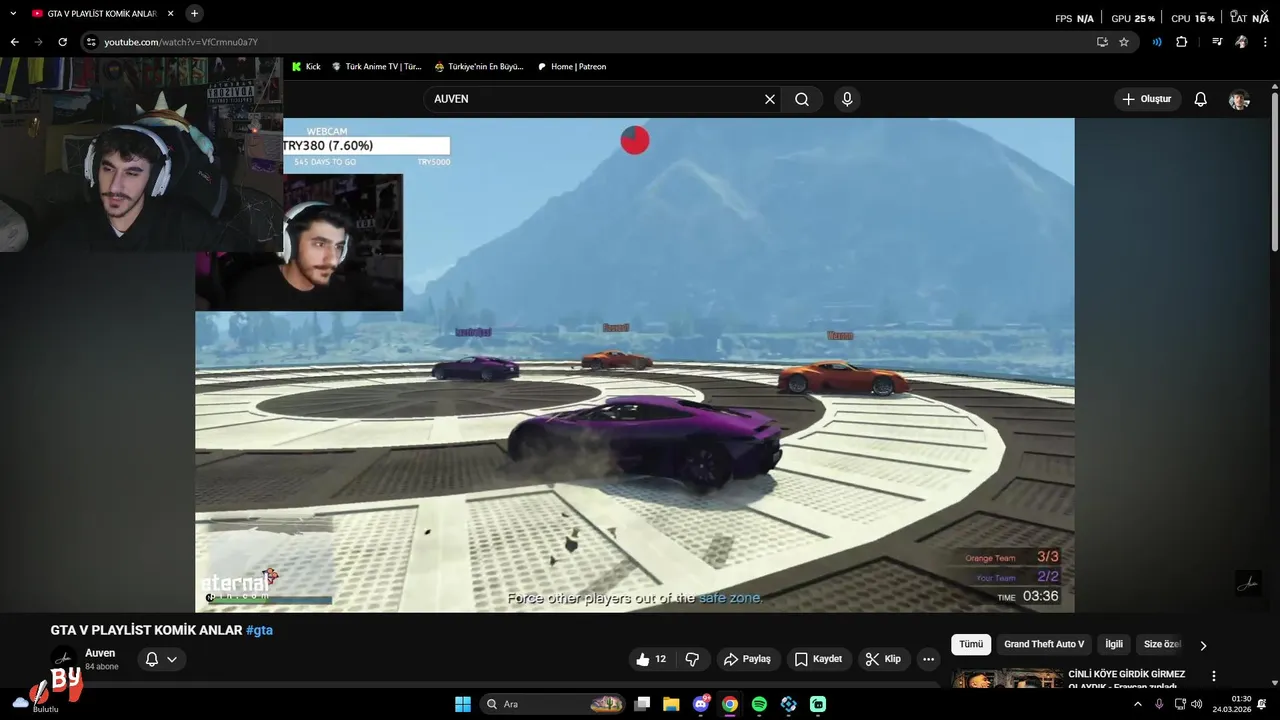Expand the subscription notification dropdown
Screen dimensions: 1280x720
pos(161,659)
